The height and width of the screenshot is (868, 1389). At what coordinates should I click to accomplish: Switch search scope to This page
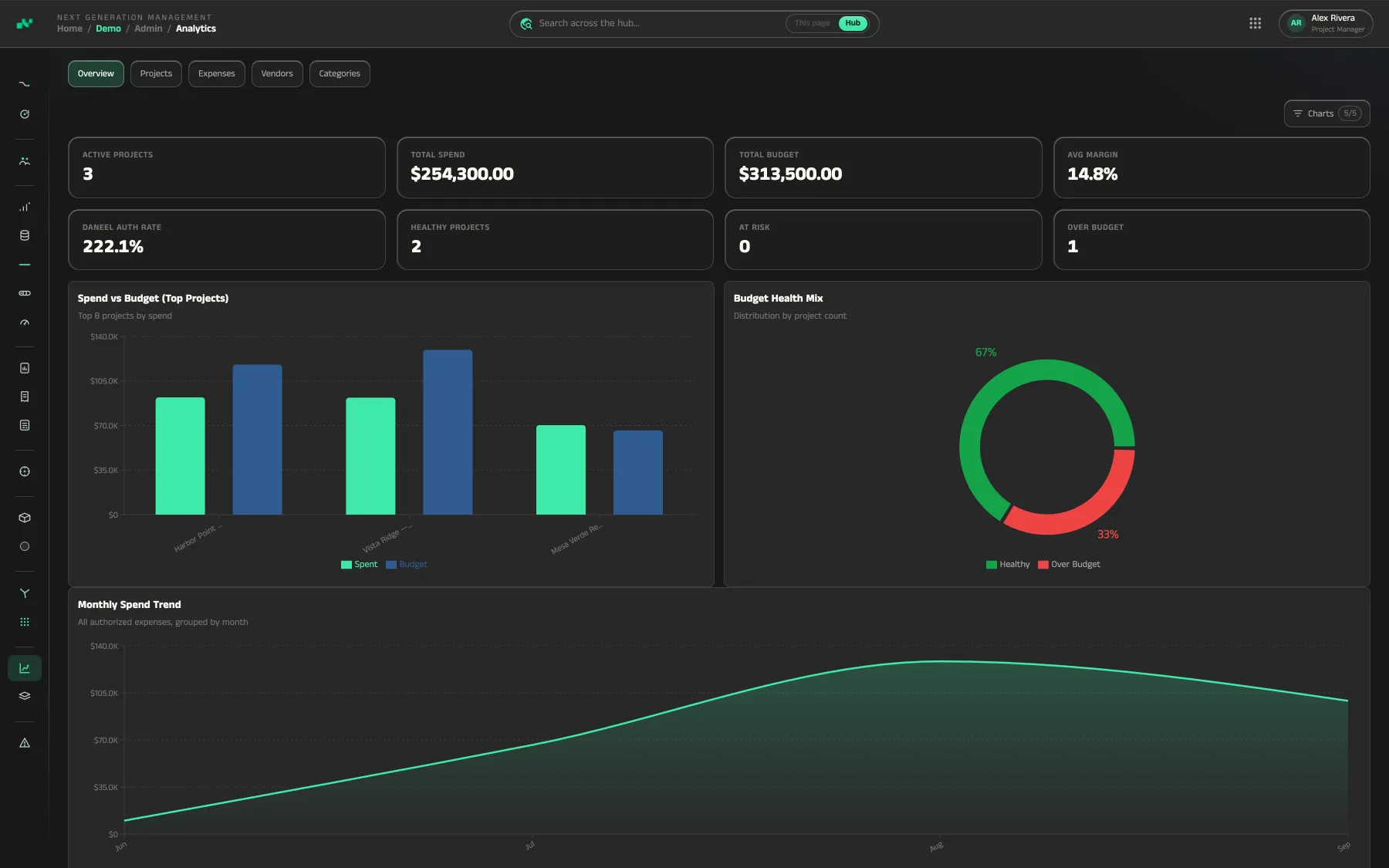point(813,23)
